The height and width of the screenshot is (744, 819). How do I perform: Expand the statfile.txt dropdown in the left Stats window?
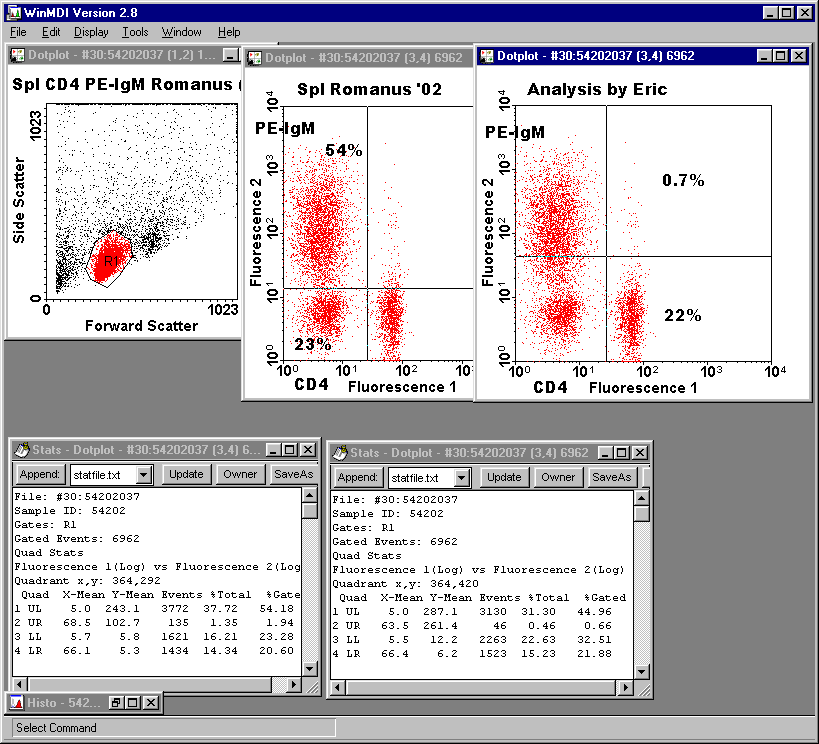pos(143,475)
